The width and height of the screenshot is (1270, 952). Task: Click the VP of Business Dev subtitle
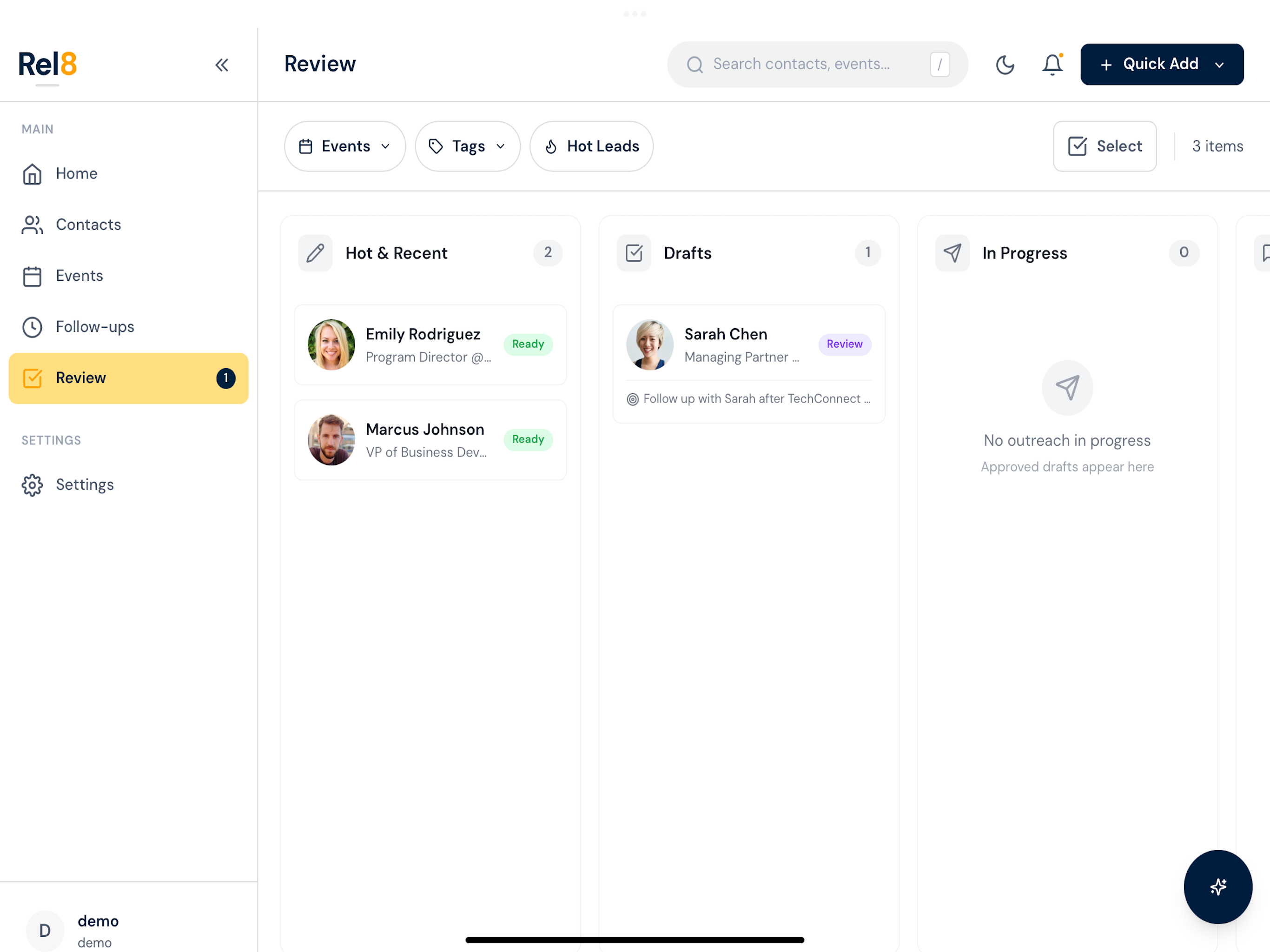click(426, 452)
